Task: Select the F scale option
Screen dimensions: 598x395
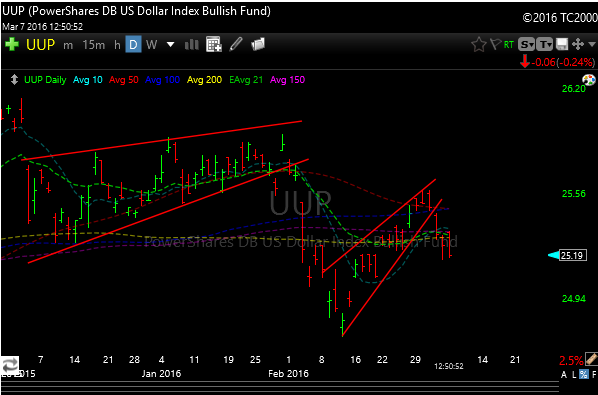Action: pyautogui.click(x=594, y=375)
